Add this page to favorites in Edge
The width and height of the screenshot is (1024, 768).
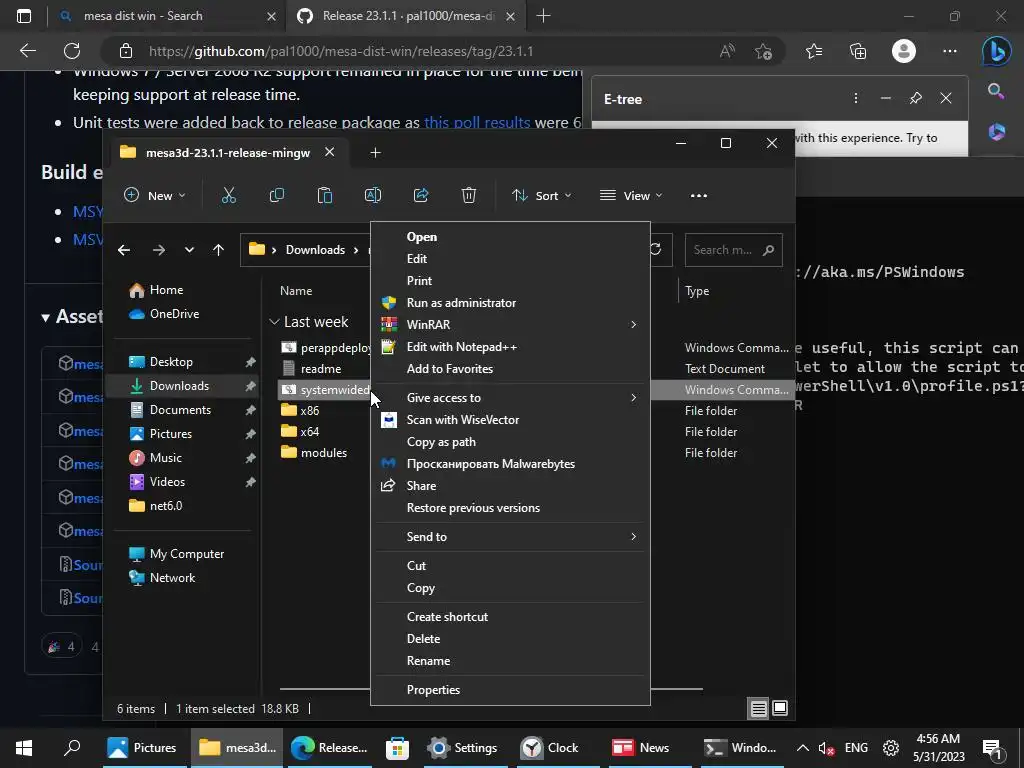763,51
